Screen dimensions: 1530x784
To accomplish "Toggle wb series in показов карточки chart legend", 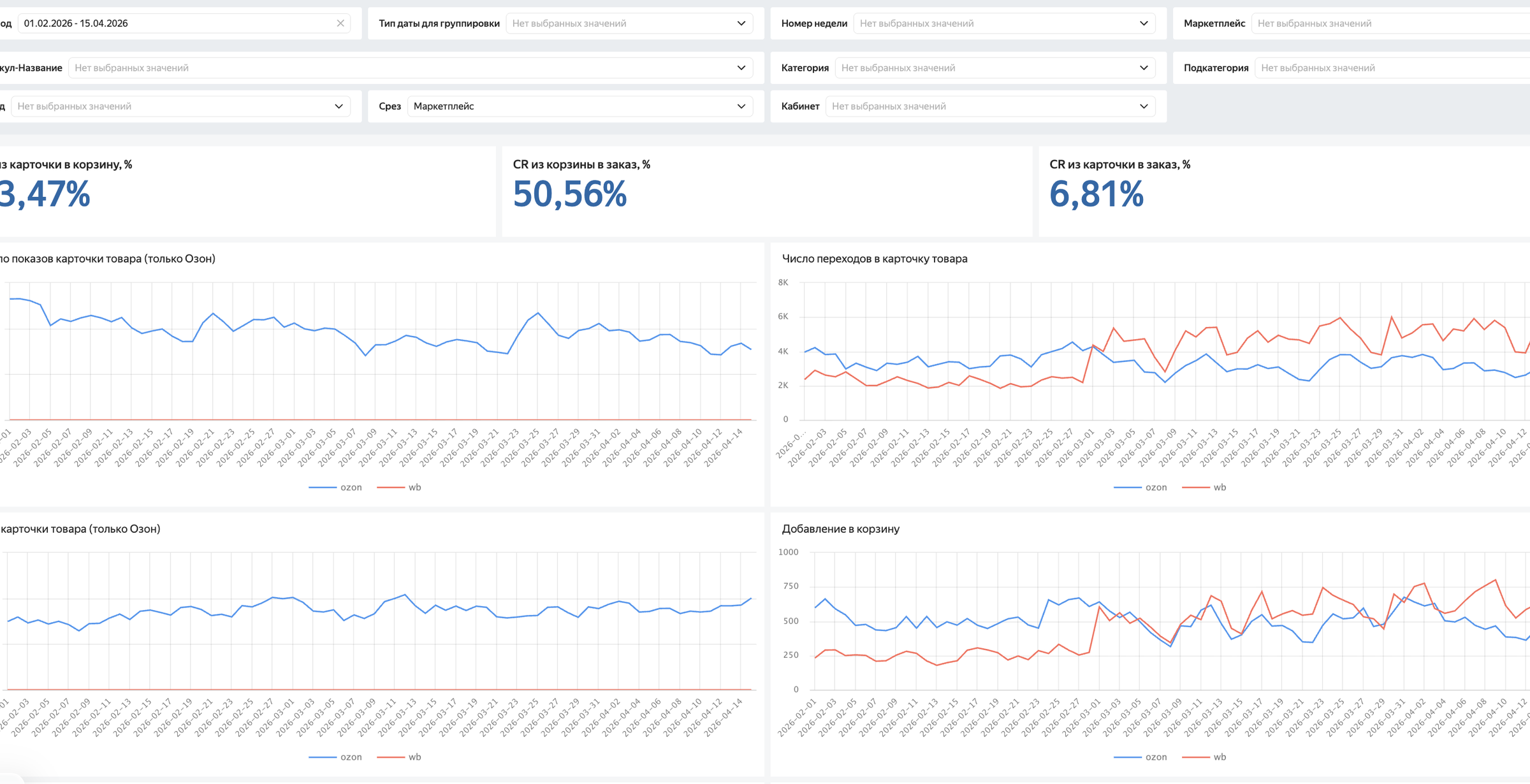I will pyautogui.click(x=399, y=488).
